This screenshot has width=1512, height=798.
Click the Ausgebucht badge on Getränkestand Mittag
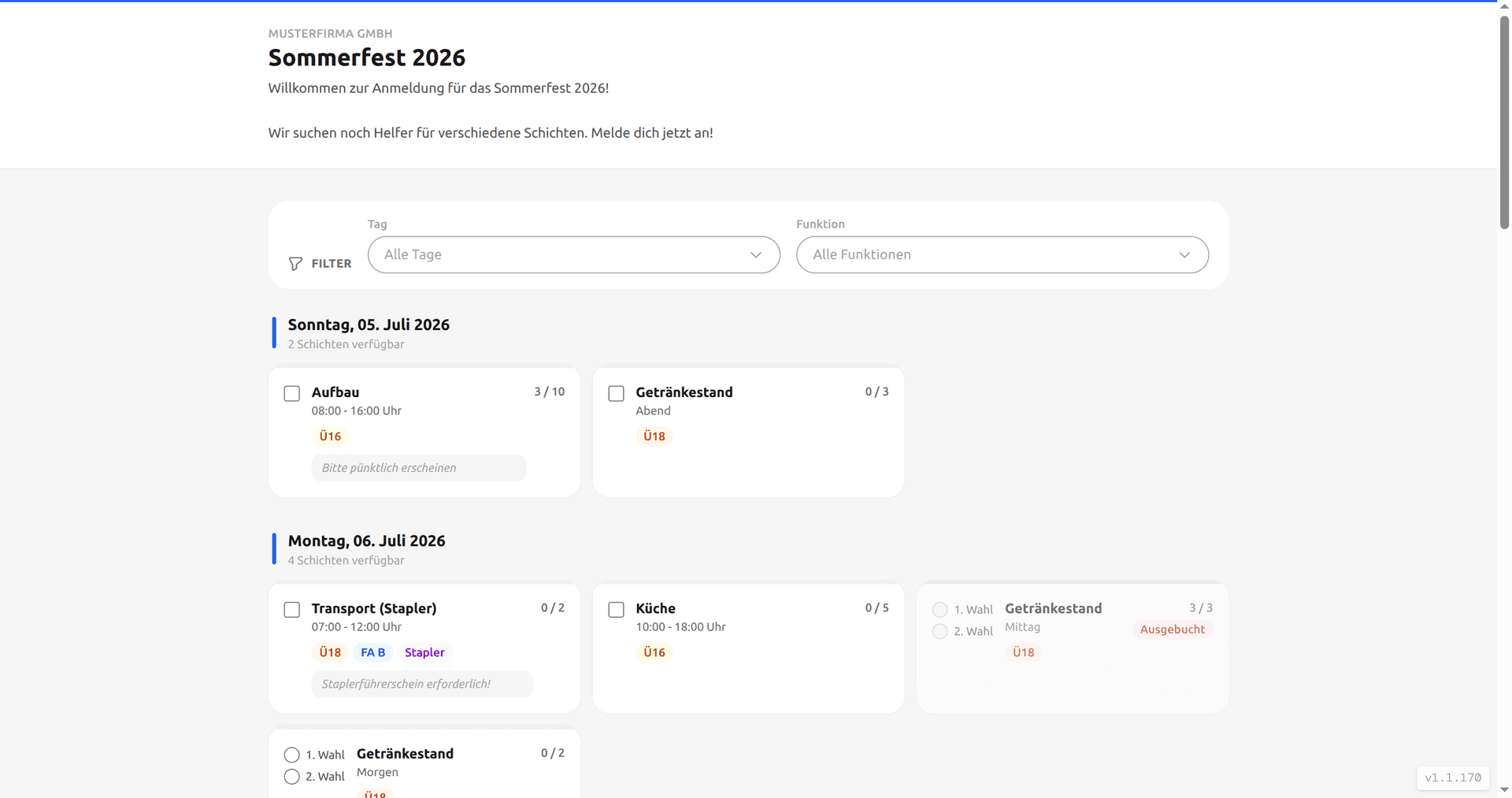pyautogui.click(x=1172, y=629)
